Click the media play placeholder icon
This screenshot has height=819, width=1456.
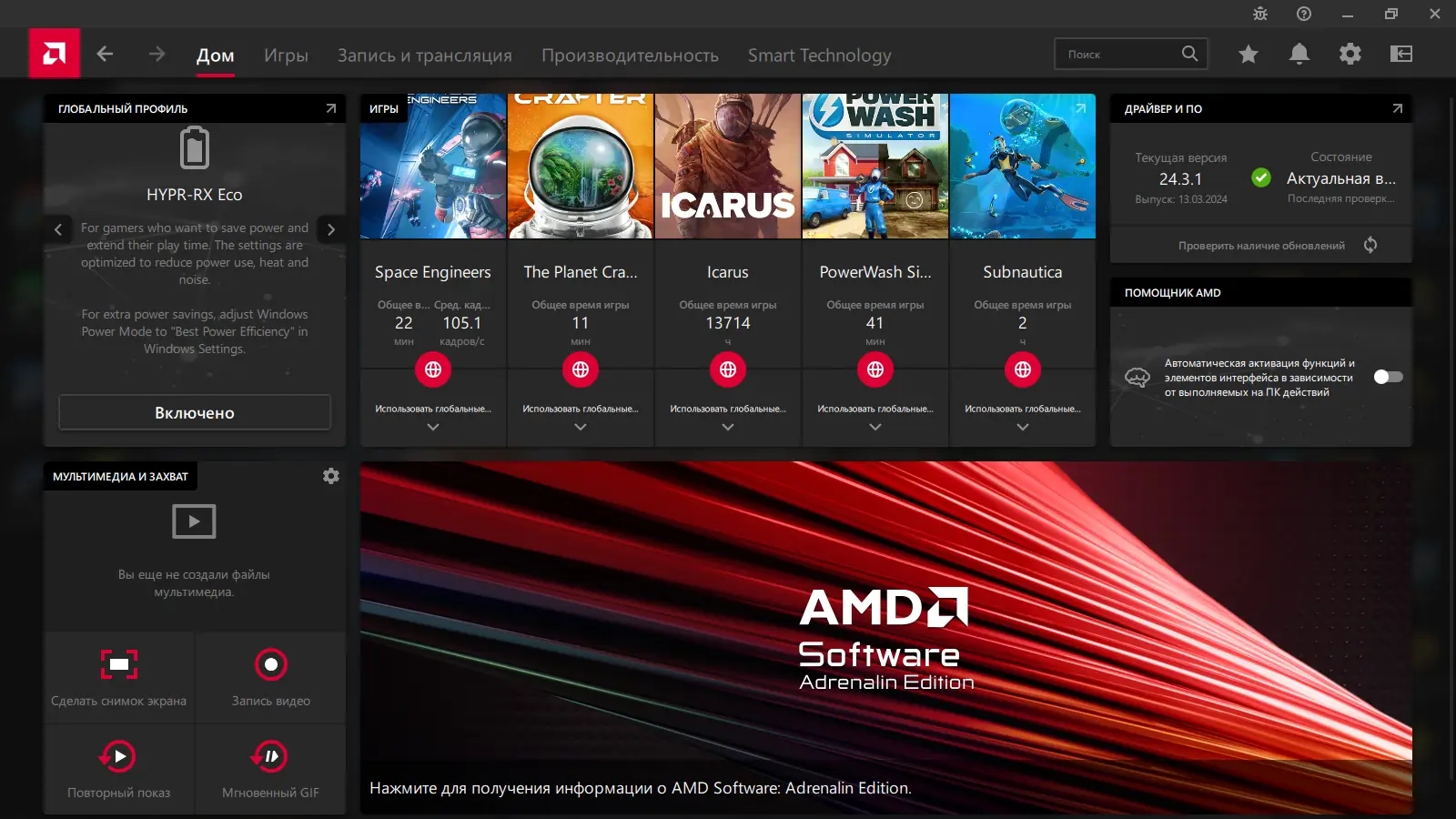[194, 521]
